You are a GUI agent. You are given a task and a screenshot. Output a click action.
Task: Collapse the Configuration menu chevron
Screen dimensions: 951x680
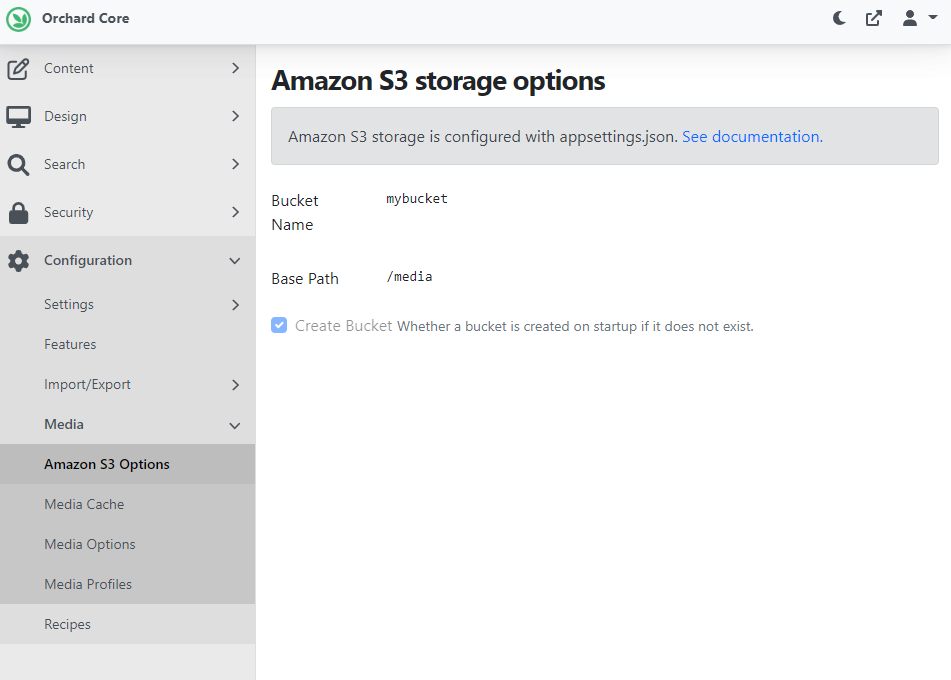[x=235, y=261]
